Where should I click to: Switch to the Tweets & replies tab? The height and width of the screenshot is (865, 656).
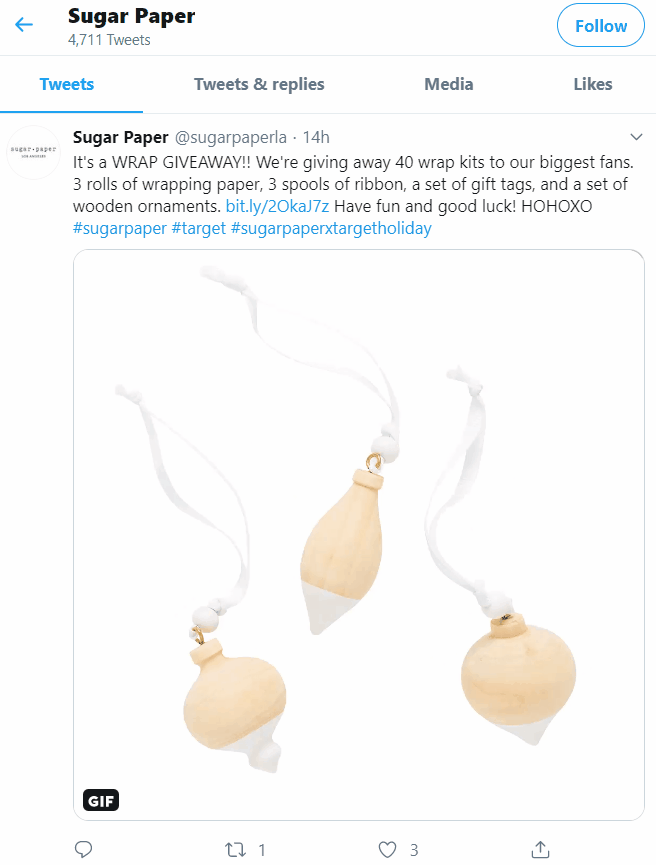tap(259, 84)
